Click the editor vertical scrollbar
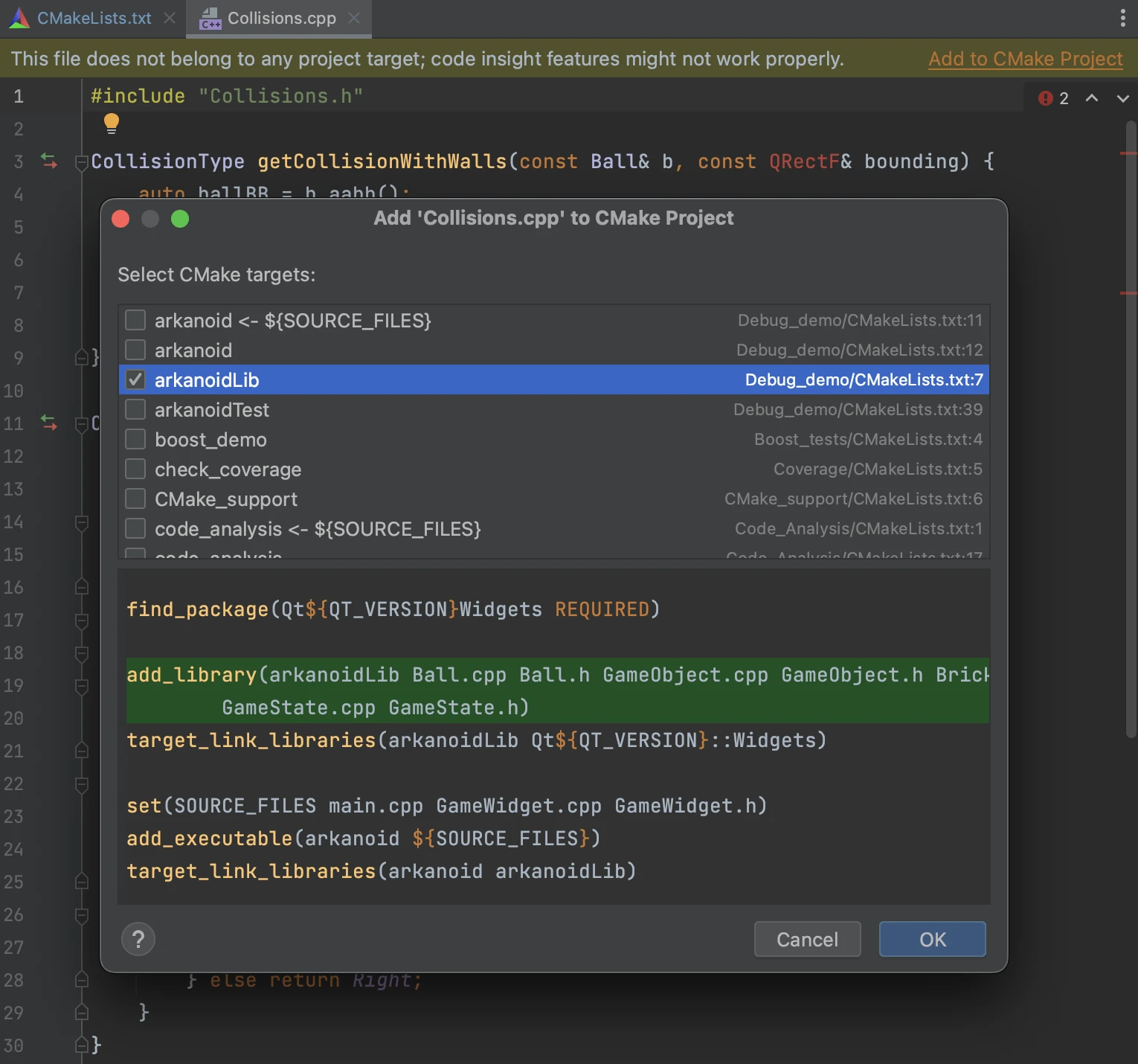The width and height of the screenshot is (1138, 1064). [1131, 428]
